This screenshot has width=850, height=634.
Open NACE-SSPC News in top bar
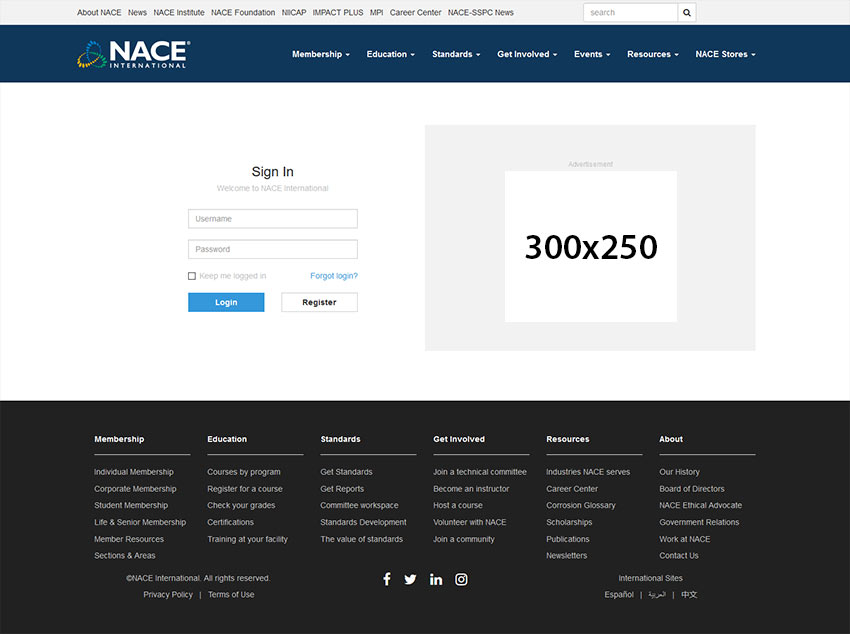point(480,12)
